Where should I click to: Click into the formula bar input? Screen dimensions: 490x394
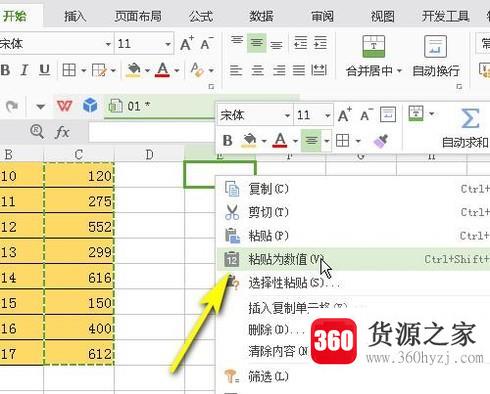(152, 132)
